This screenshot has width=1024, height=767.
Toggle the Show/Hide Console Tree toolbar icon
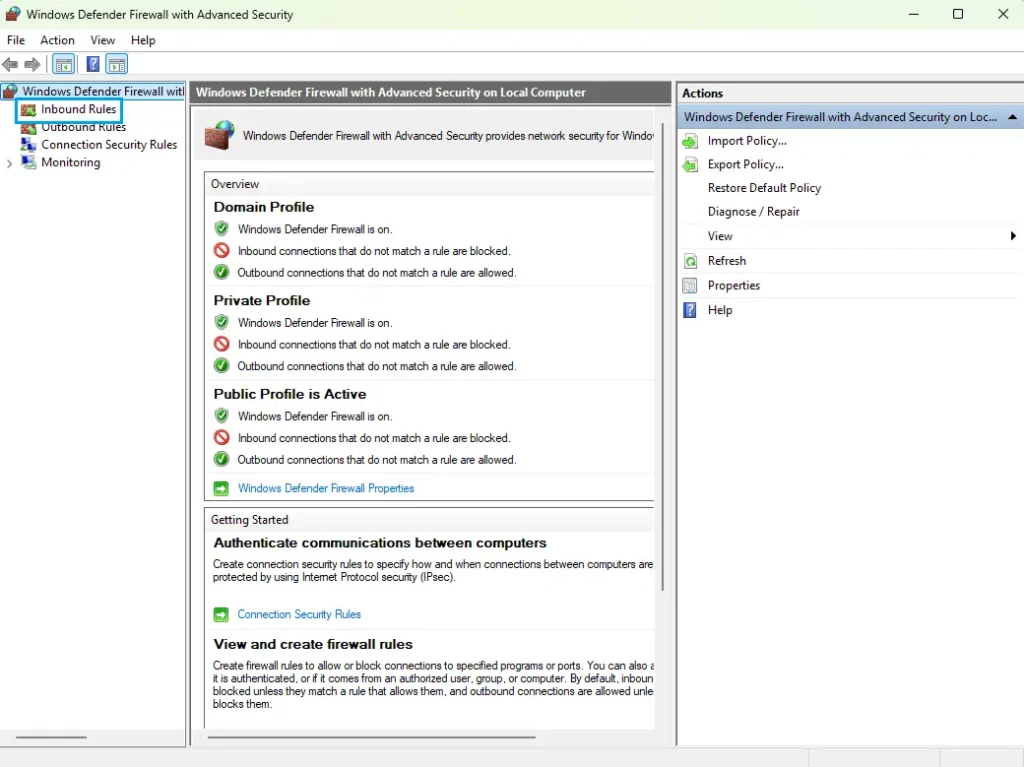(63, 64)
